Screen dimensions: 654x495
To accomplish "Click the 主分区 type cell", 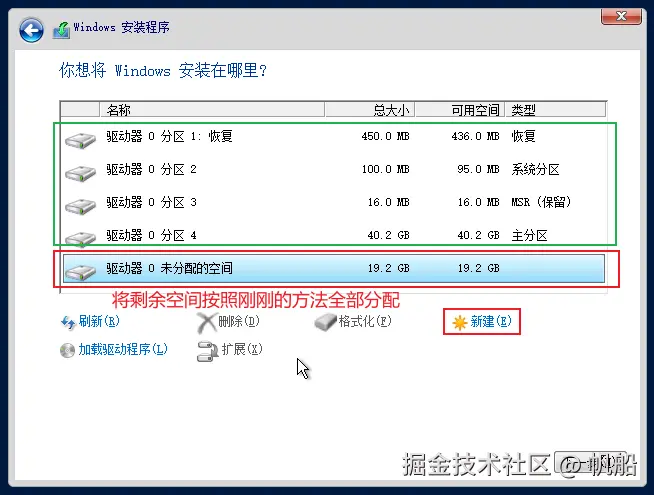I will pos(529,236).
